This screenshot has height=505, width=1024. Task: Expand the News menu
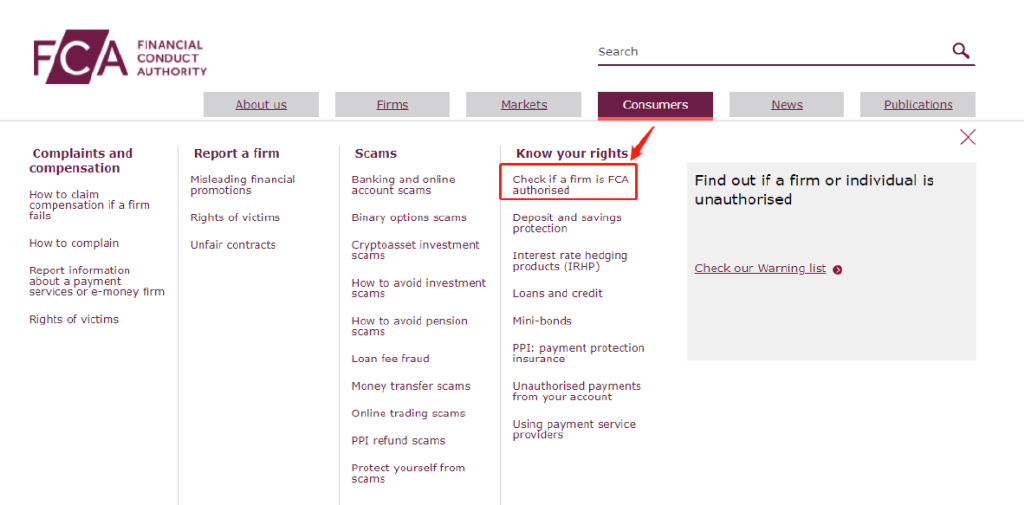(786, 105)
